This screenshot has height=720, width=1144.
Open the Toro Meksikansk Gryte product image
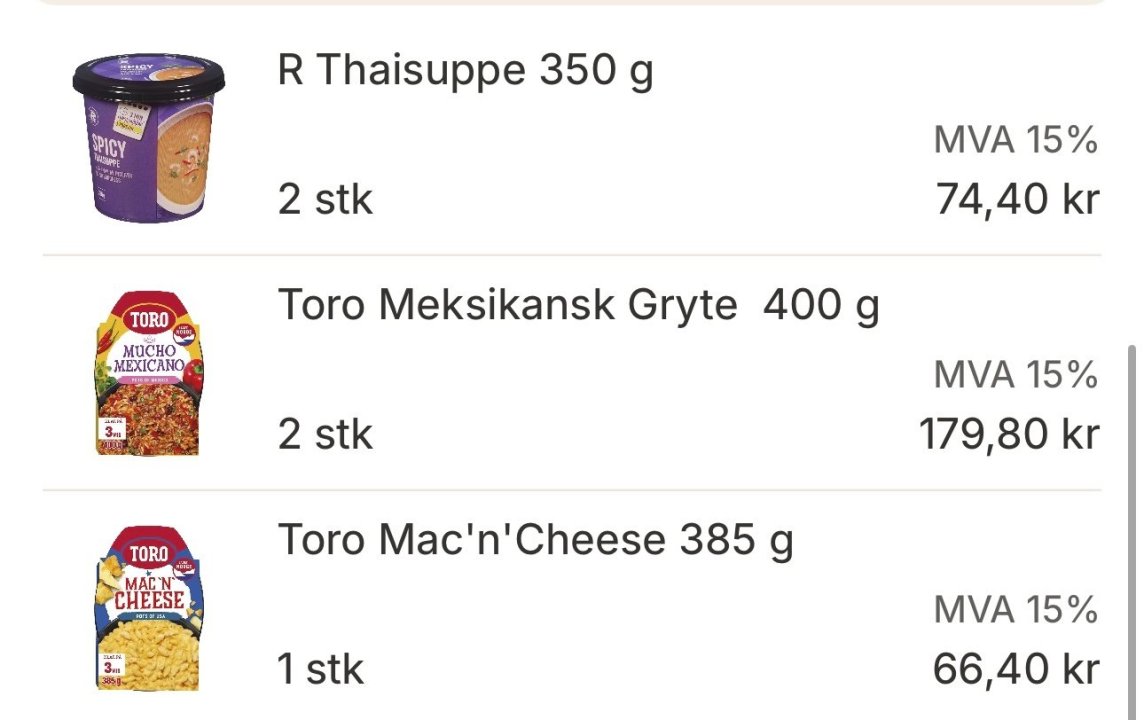point(148,374)
